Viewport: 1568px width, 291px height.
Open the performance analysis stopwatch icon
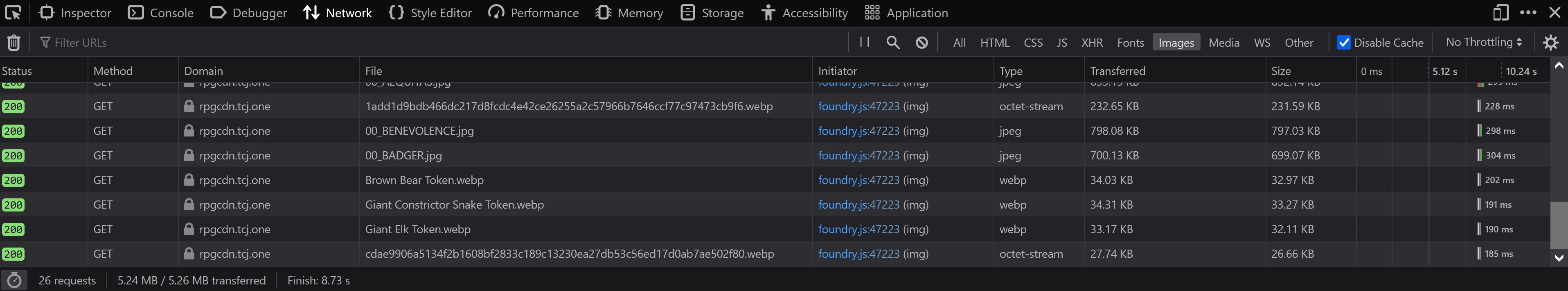tap(14, 281)
